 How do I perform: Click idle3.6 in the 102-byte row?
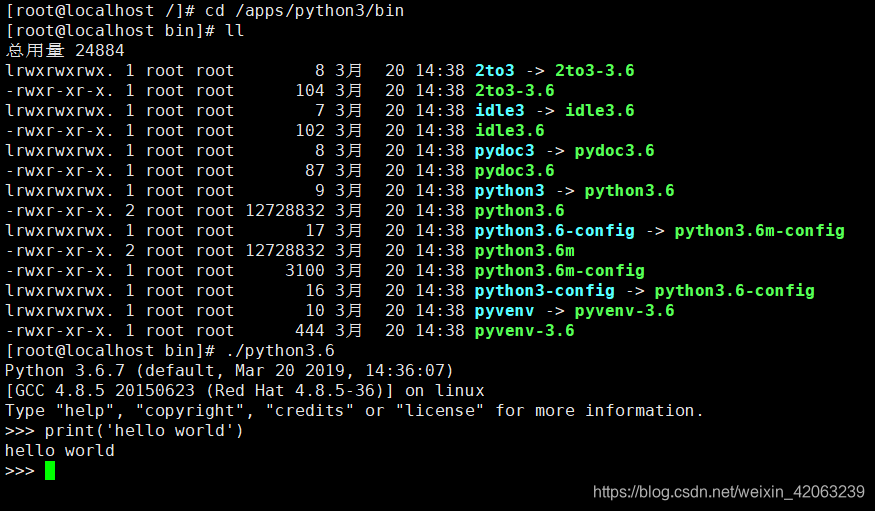509,131
